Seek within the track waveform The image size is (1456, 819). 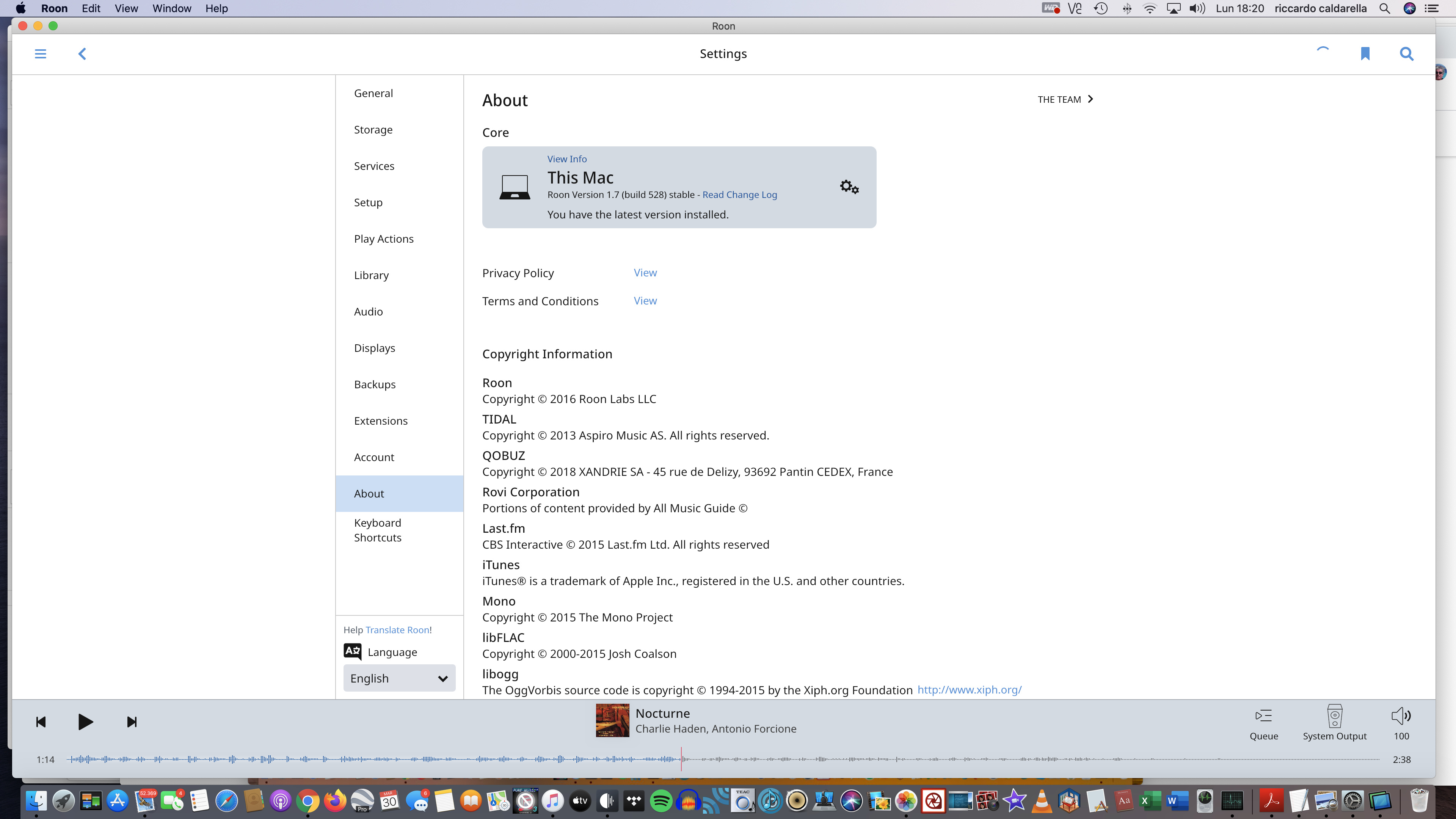click(722, 759)
